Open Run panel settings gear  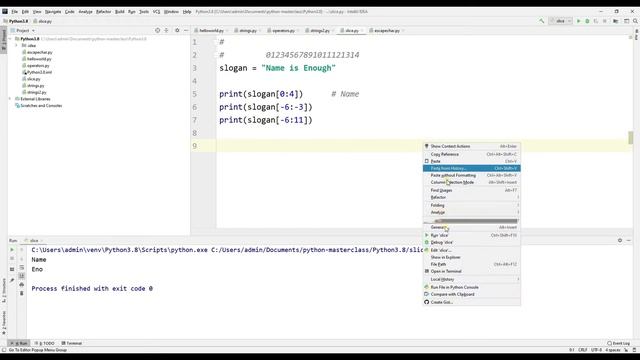[620, 240]
